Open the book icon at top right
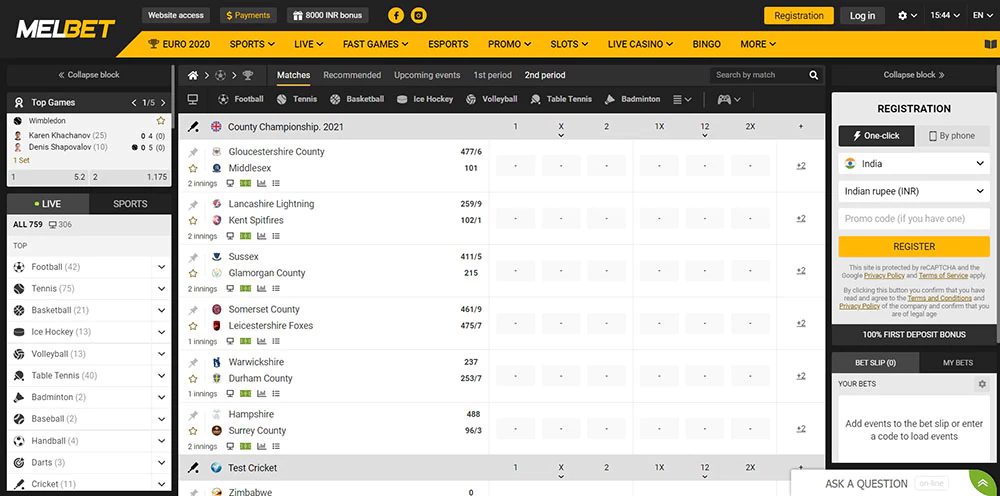This screenshot has width=1000, height=496. click(x=990, y=44)
